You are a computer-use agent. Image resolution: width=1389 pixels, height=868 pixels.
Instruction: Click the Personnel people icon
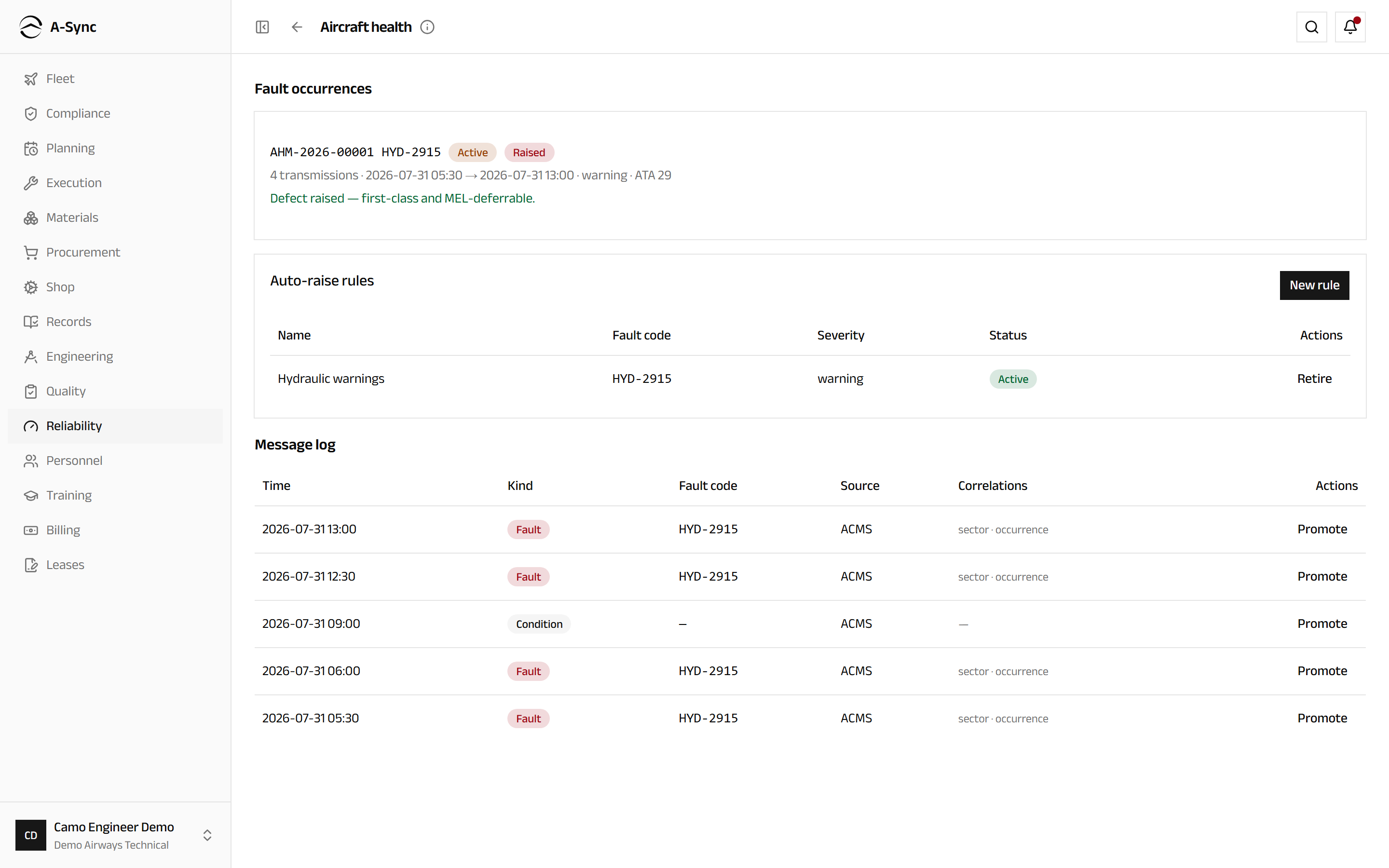pyautogui.click(x=31, y=461)
